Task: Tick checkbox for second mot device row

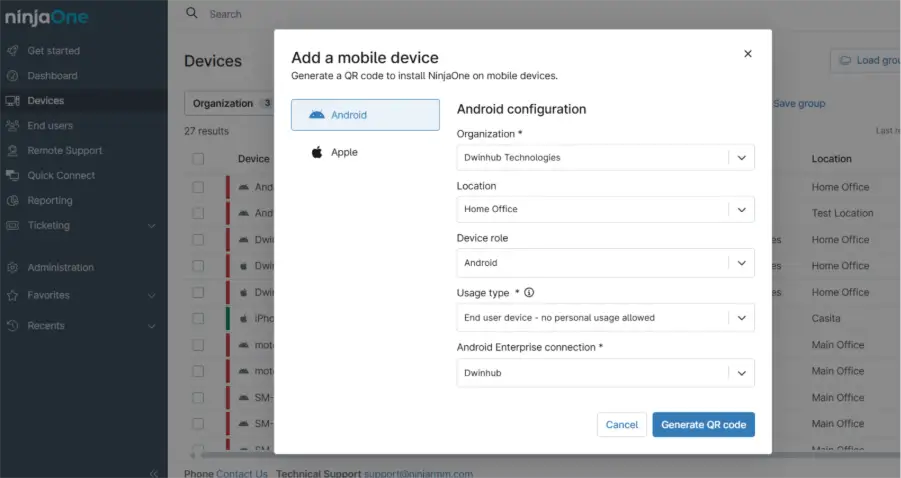Action: [198, 371]
